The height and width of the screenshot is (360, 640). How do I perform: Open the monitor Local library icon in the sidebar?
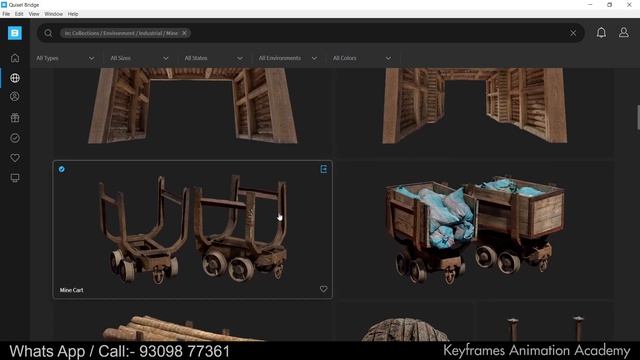point(15,178)
